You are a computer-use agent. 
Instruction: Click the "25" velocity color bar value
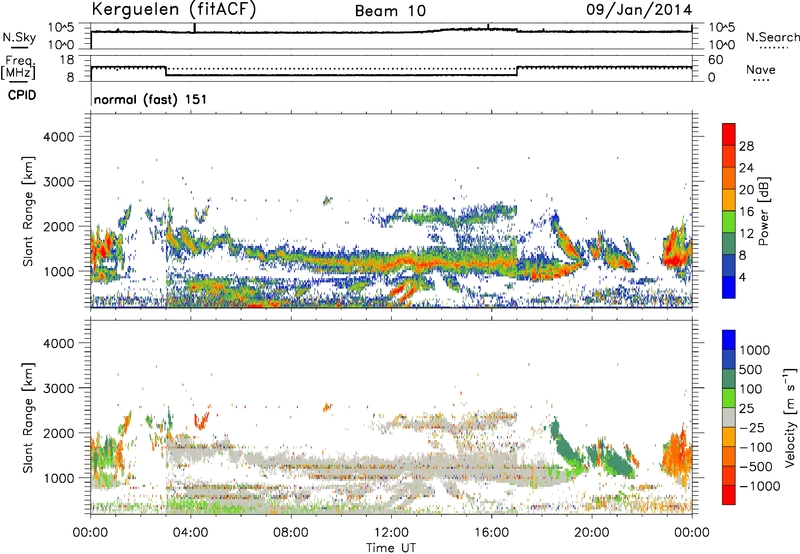[x=746, y=409]
